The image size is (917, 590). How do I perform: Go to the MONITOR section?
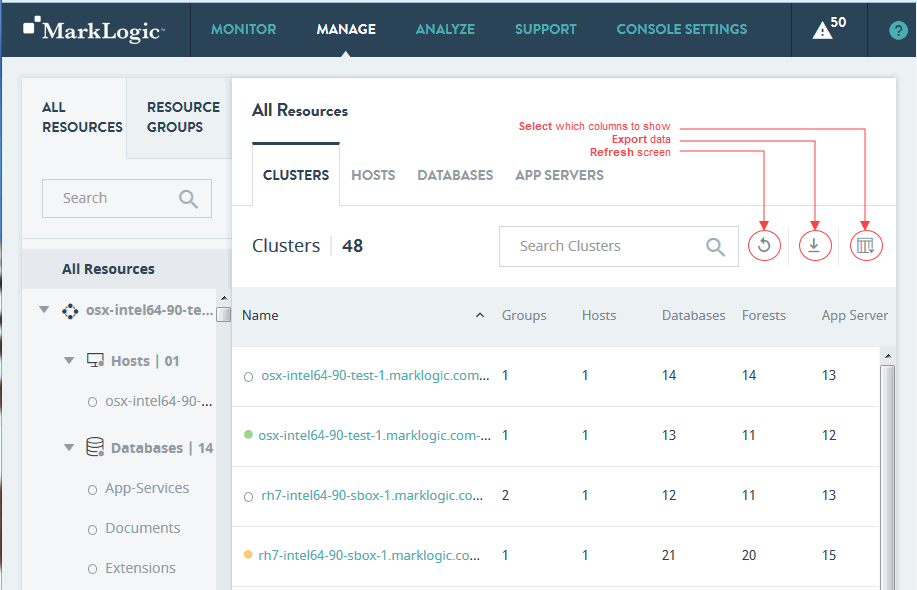tap(243, 29)
